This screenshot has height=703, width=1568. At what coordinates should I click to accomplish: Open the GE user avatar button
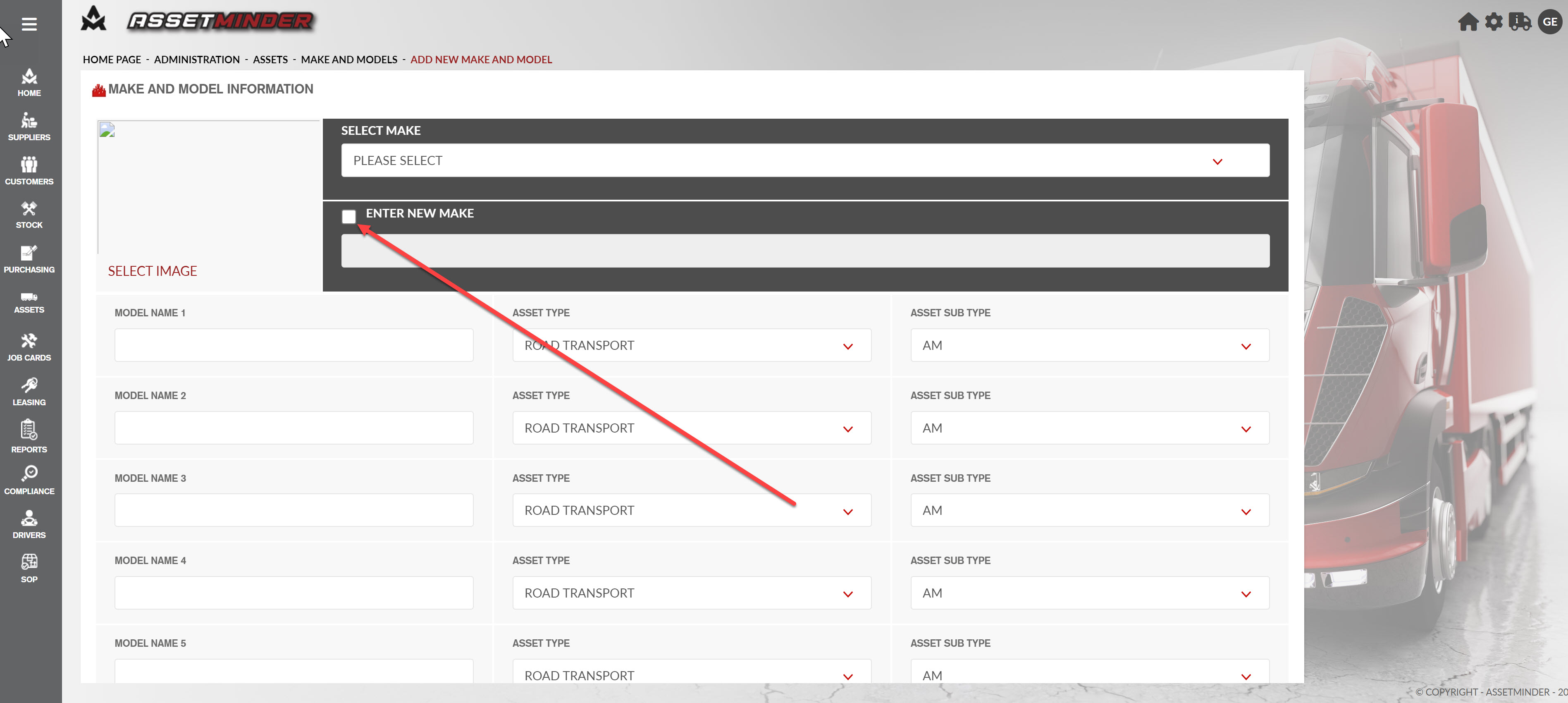[1550, 22]
